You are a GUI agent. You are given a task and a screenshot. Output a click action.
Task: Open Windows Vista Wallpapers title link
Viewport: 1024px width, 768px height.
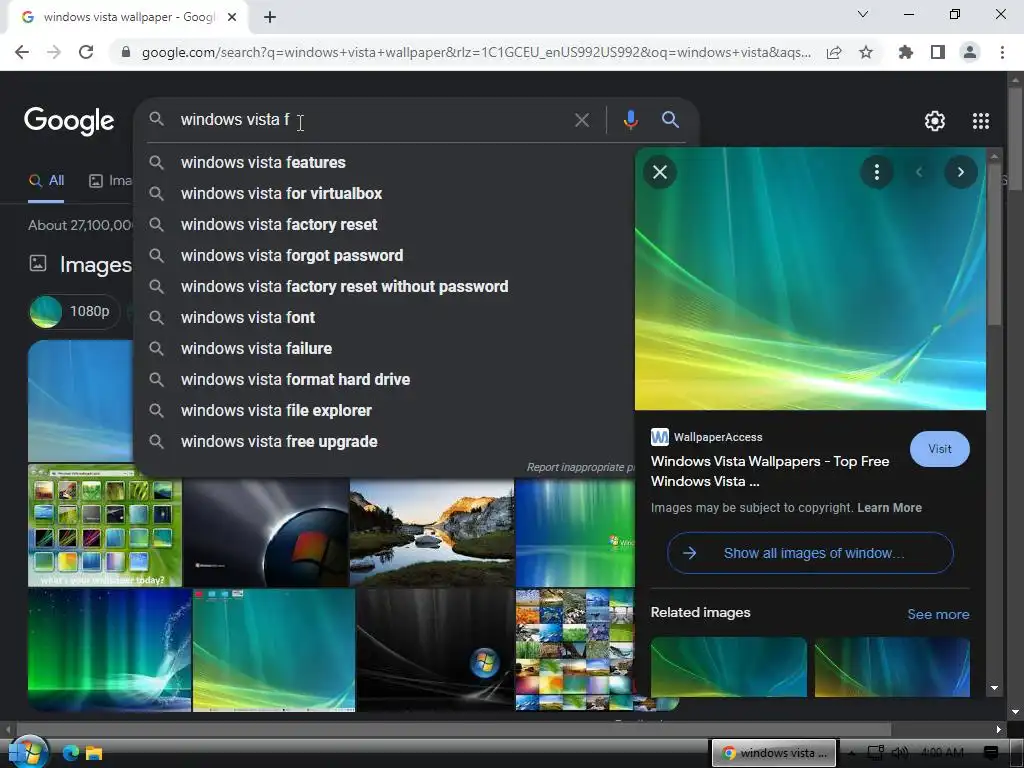click(x=770, y=471)
